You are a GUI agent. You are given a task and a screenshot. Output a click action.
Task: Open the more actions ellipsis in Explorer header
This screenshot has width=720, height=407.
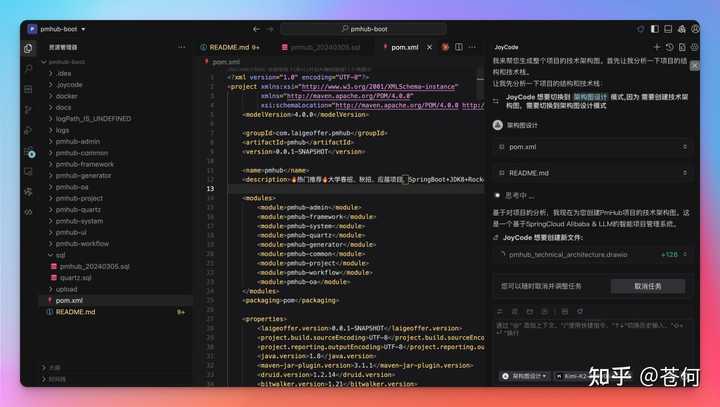coord(182,47)
